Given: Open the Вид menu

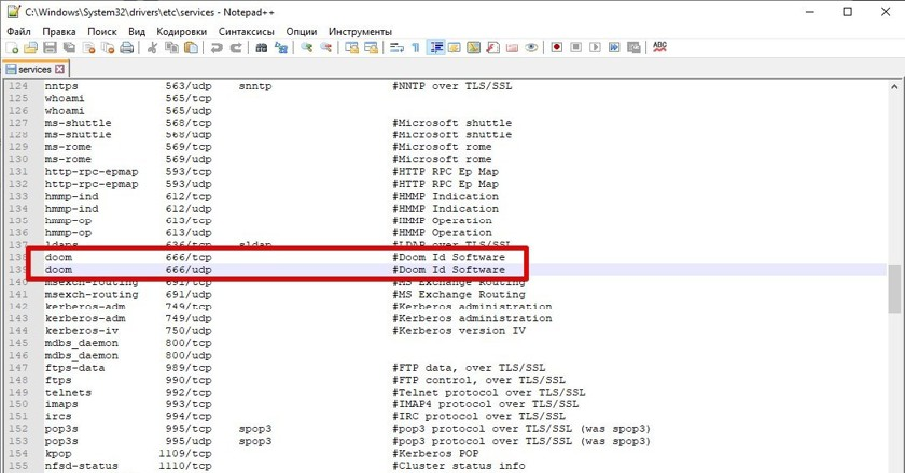Looking at the screenshot, I should click(x=136, y=31).
